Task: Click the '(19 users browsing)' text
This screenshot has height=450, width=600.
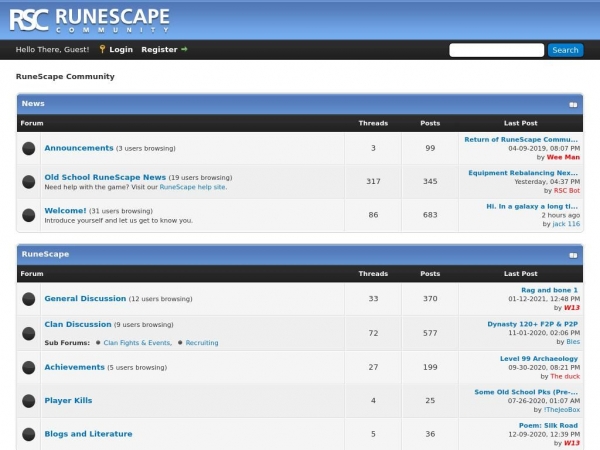Action: tap(200, 178)
